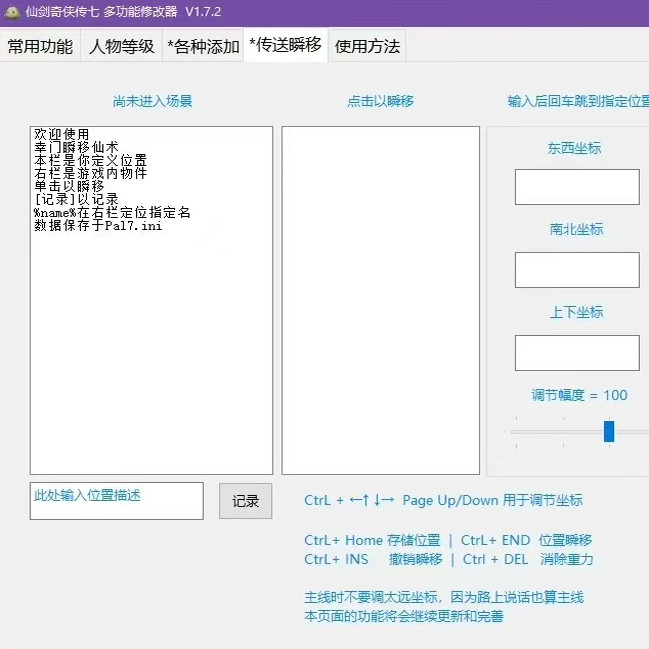
Task: Click the 本页面的功能将会继续更新和完善 note
Action: (404, 616)
